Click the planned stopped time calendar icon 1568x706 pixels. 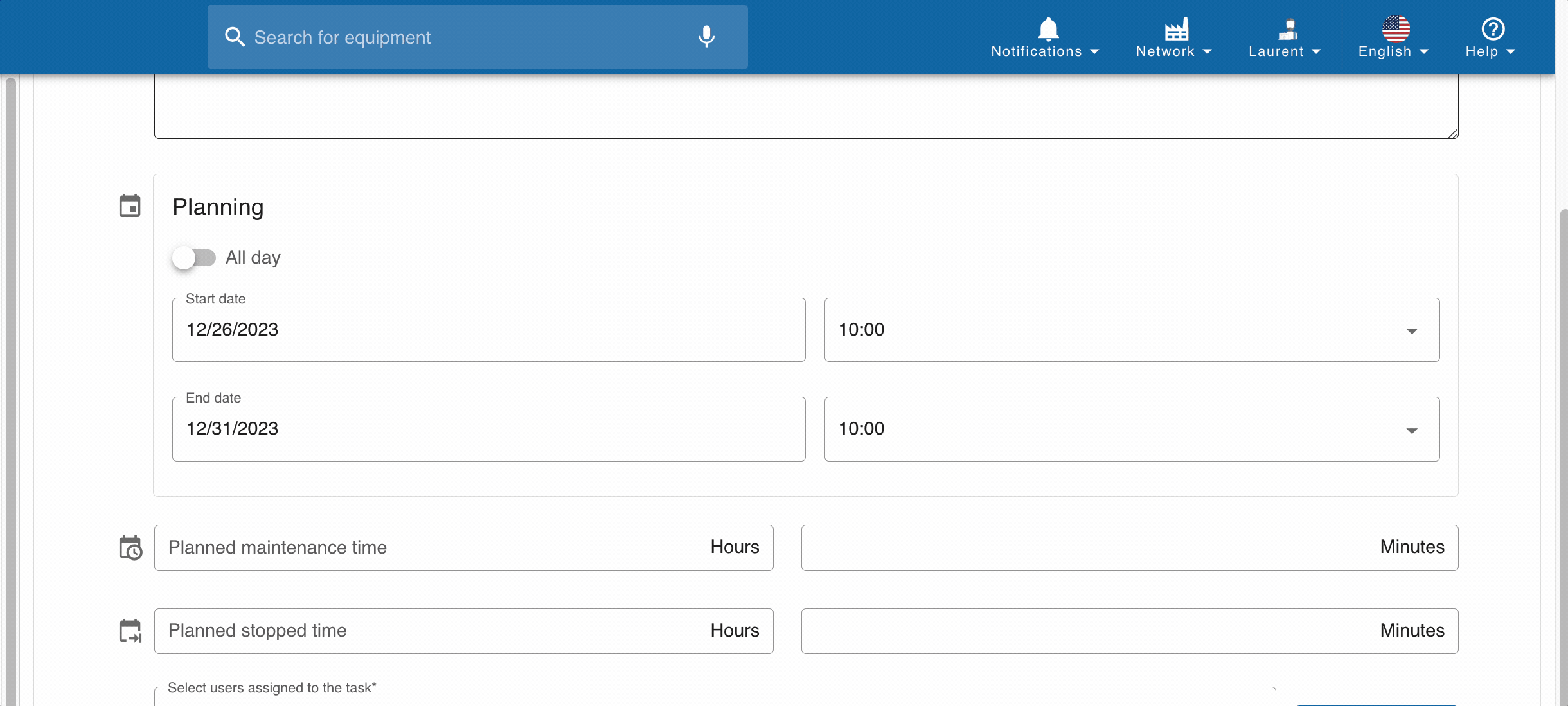(x=130, y=631)
